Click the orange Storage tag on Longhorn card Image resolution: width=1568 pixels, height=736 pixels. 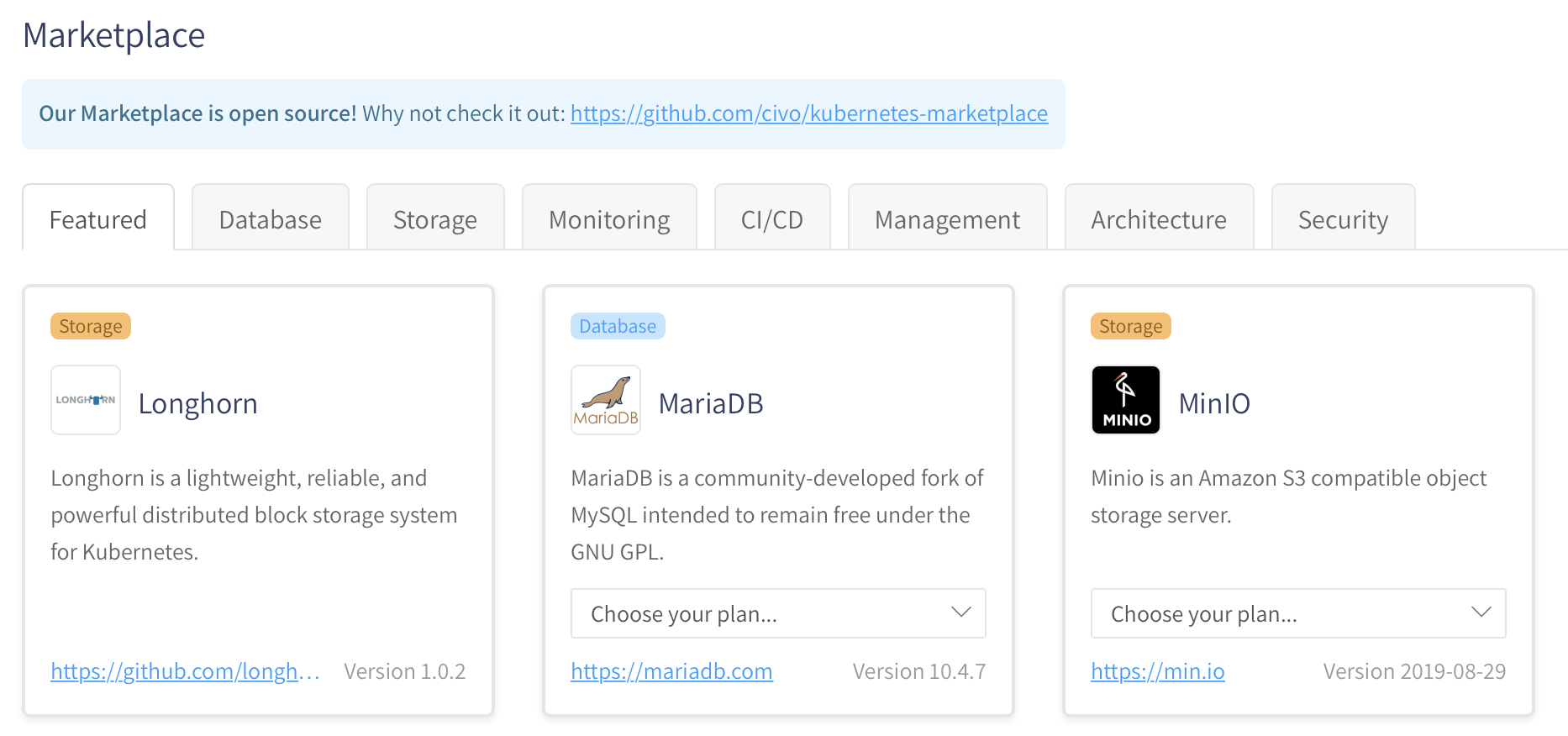click(x=91, y=326)
